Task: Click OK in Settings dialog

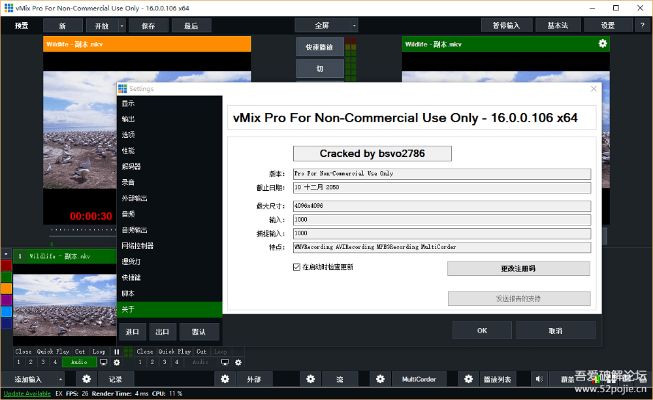Action: (x=482, y=330)
